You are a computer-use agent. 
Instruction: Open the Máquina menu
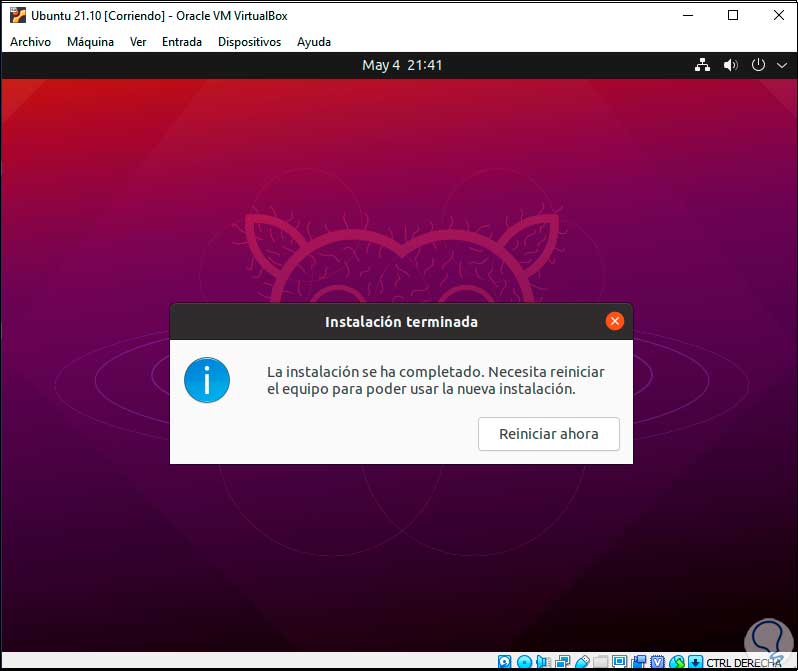(90, 42)
